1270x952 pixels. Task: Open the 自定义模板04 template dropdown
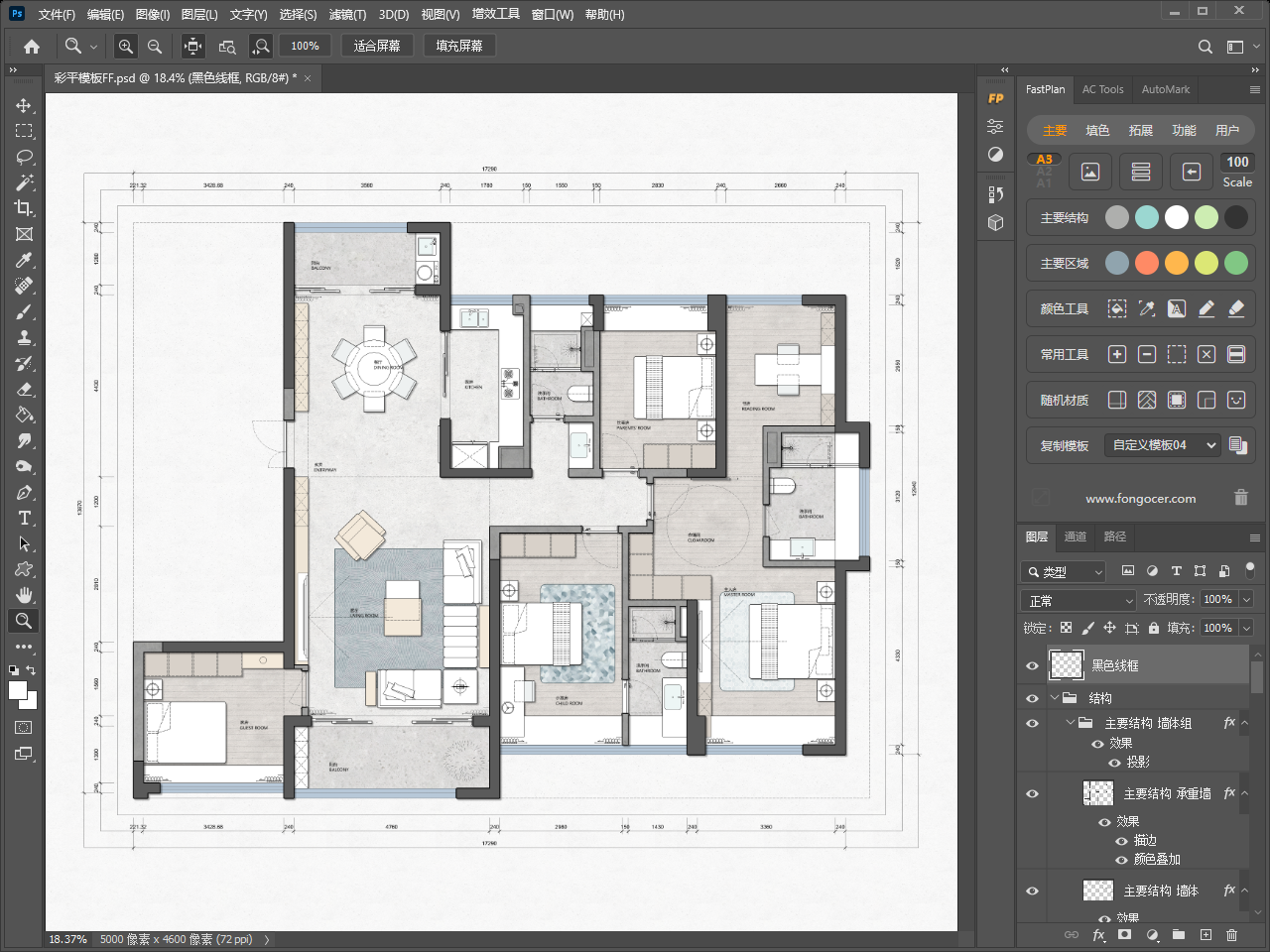(1162, 445)
